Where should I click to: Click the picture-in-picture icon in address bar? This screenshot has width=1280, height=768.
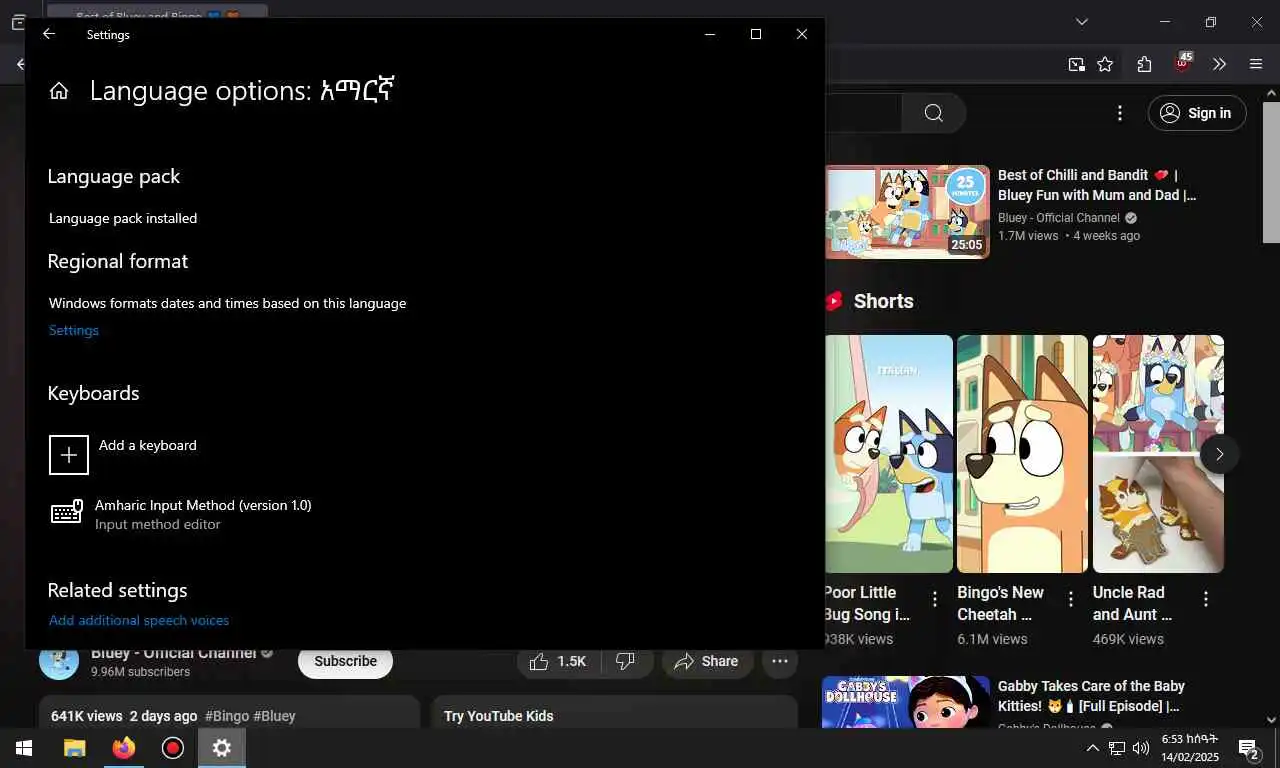[x=1076, y=64]
